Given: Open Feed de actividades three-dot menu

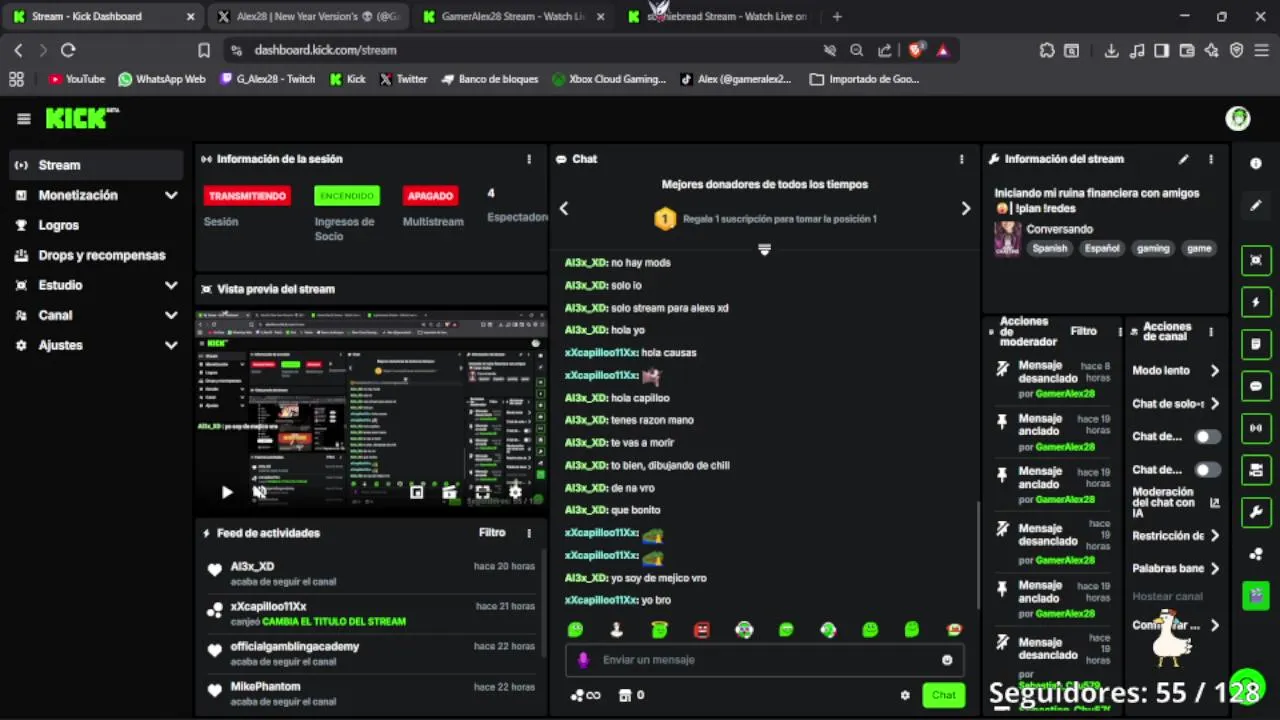Looking at the screenshot, I should [x=529, y=533].
